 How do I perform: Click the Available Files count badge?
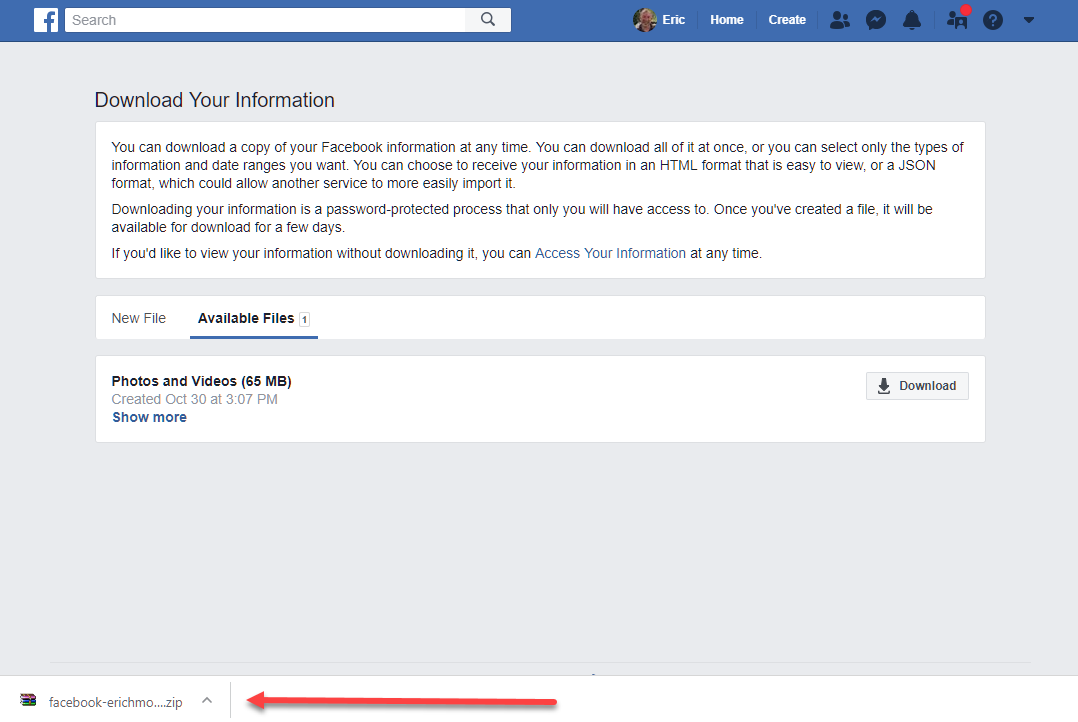(305, 319)
